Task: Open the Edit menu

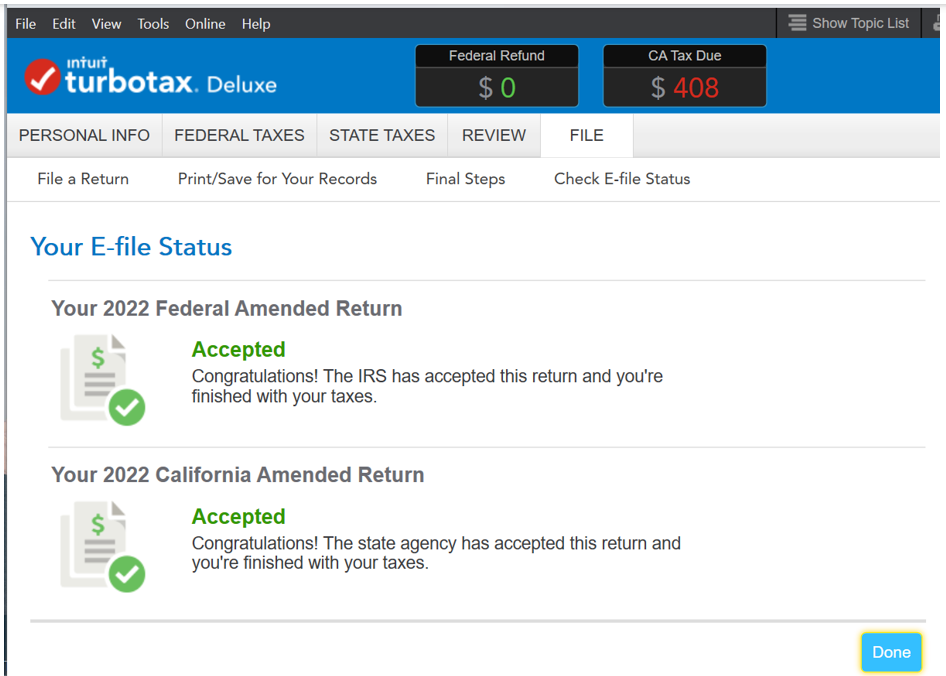Action: 64,24
